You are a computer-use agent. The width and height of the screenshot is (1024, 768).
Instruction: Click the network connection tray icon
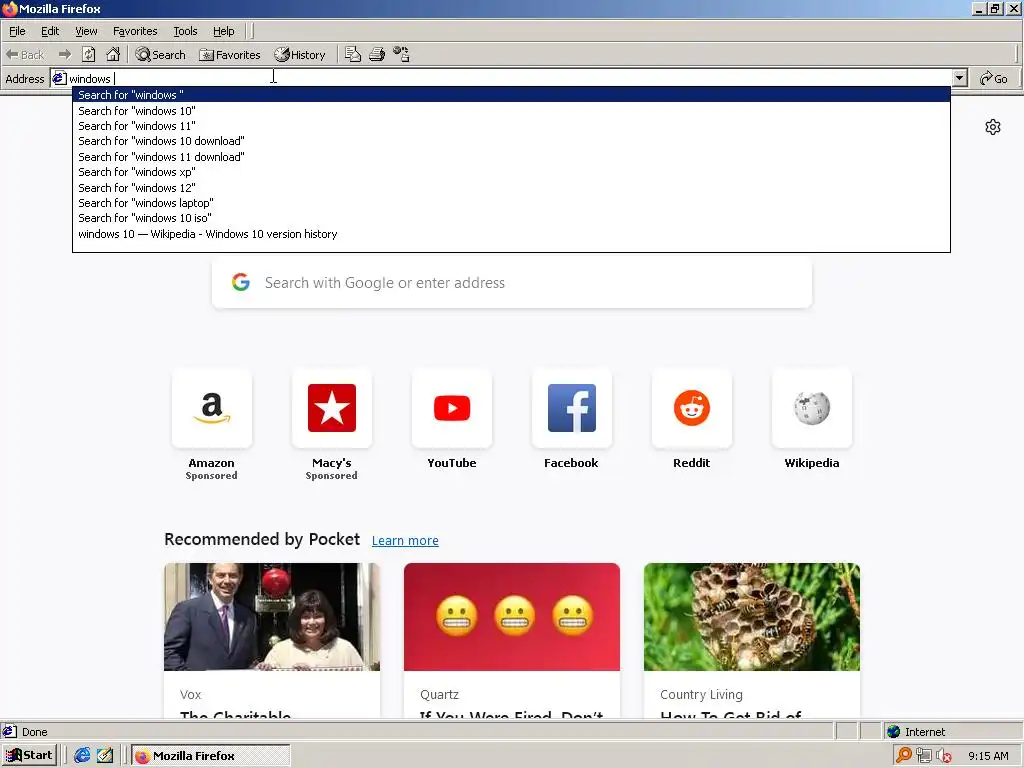click(x=923, y=756)
